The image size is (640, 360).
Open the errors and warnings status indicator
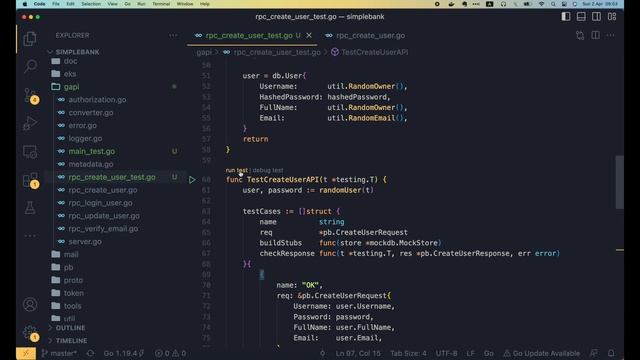[170, 353]
